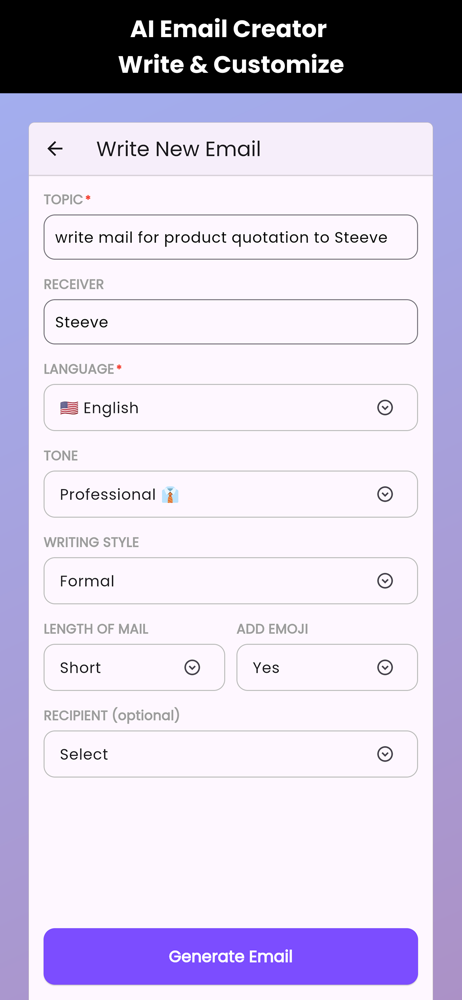Open the Recipient dropdown showing Select

tap(230, 754)
